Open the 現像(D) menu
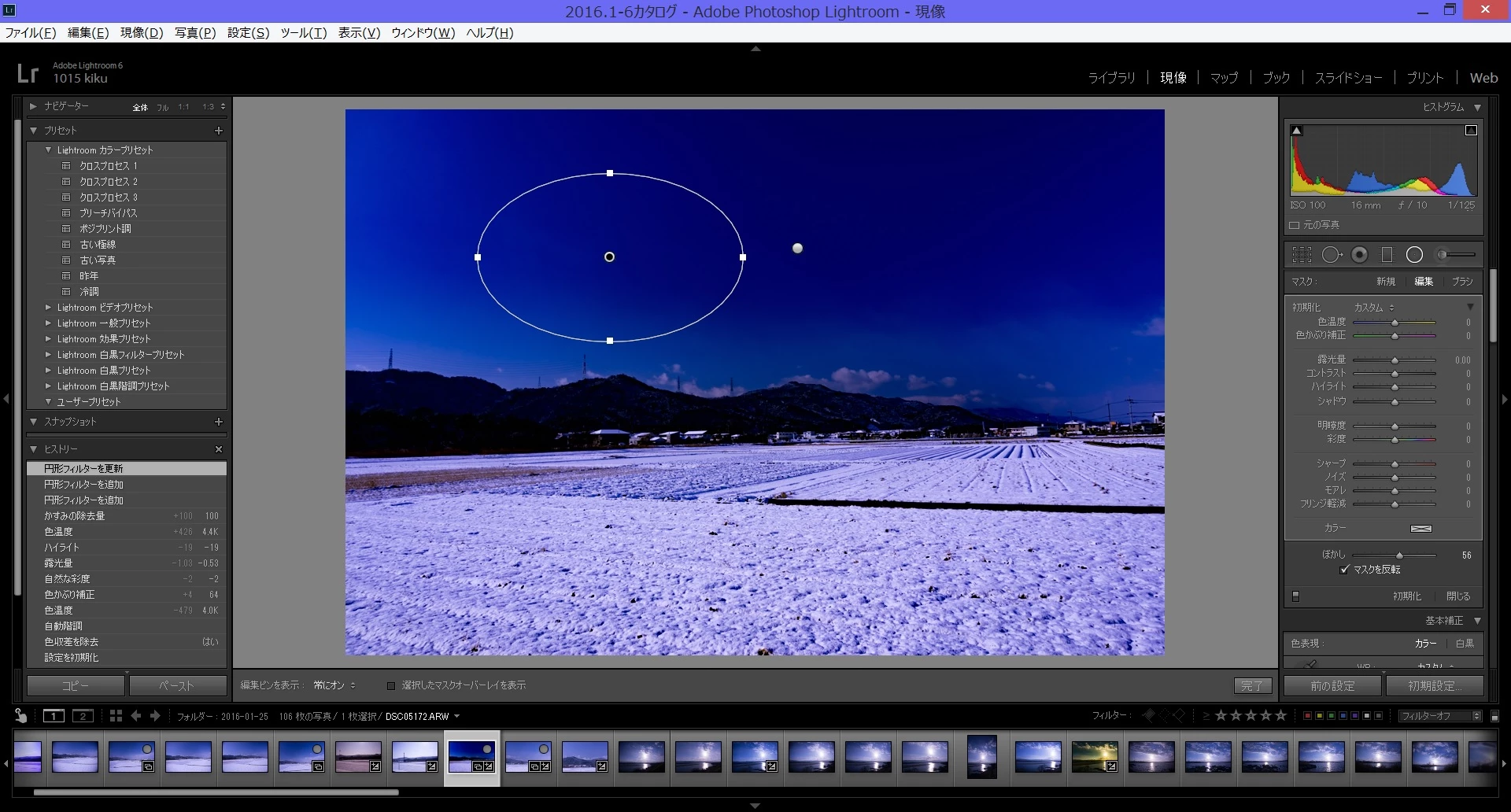 tap(142, 33)
